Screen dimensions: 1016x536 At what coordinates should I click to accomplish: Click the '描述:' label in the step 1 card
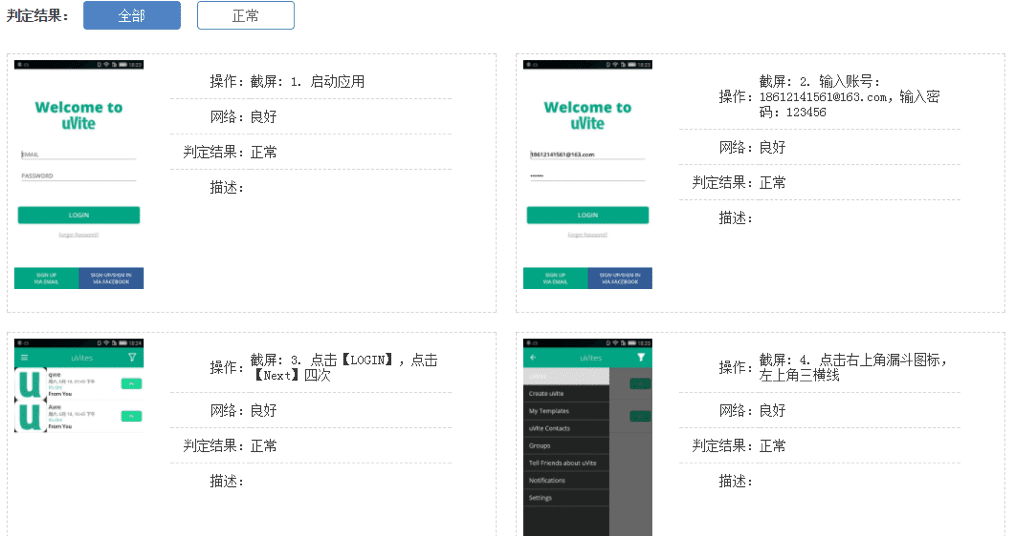(226, 188)
